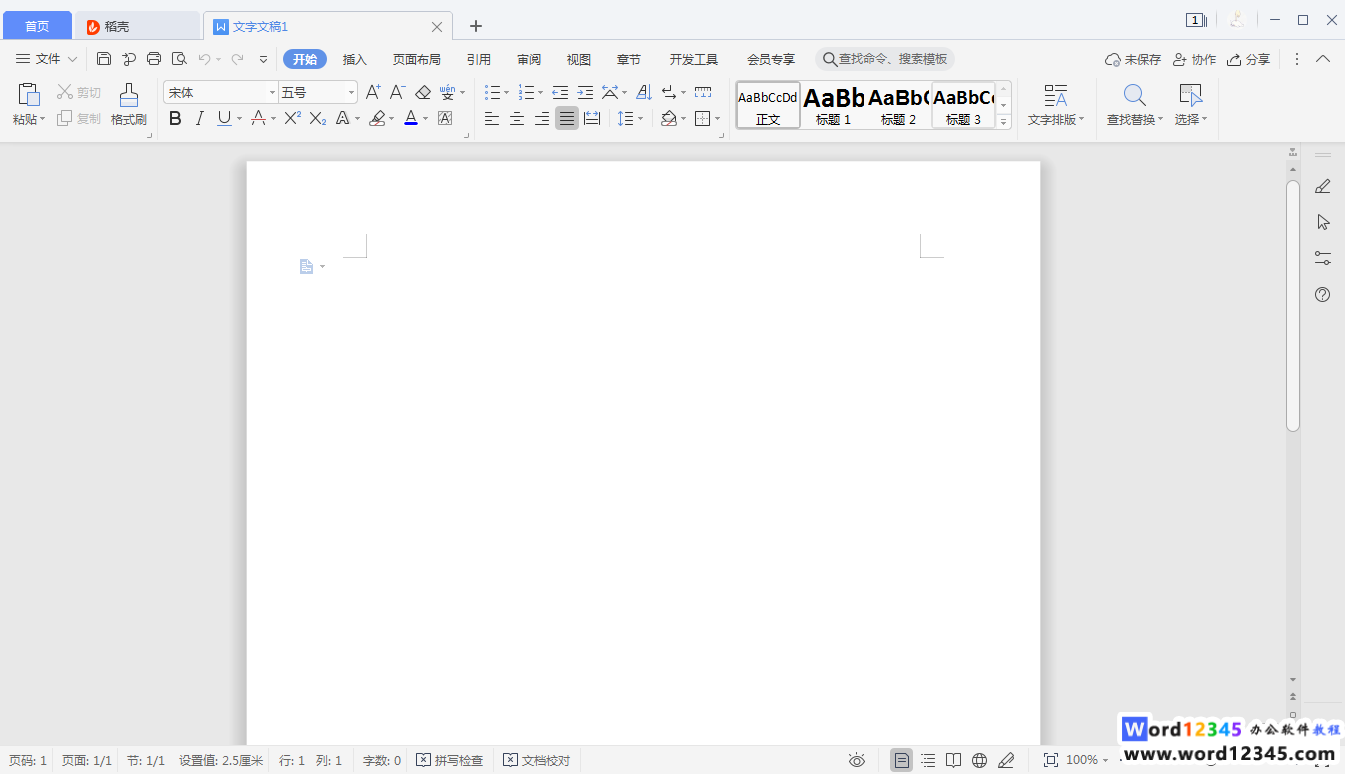Click the Text Layout (文字排版) icon
Image resolution: width=1345 pixels, height=774 pixels.
pos(1056,95)
